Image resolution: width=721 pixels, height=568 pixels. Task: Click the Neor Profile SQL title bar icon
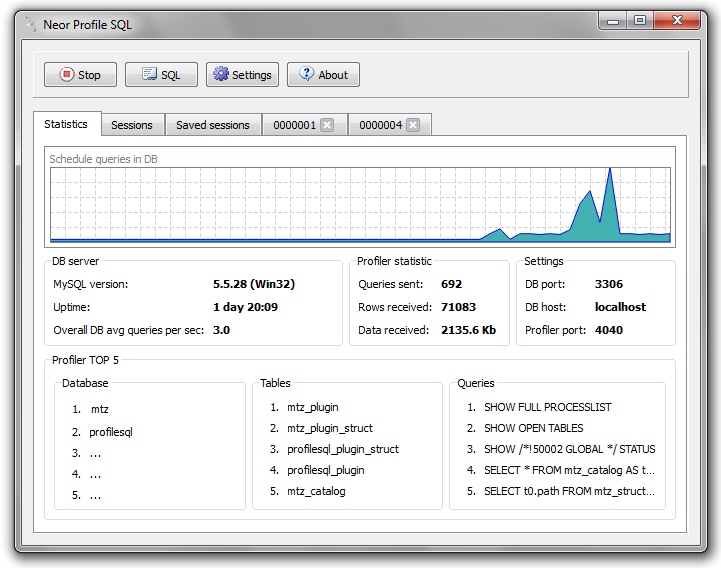pos(30,24)
